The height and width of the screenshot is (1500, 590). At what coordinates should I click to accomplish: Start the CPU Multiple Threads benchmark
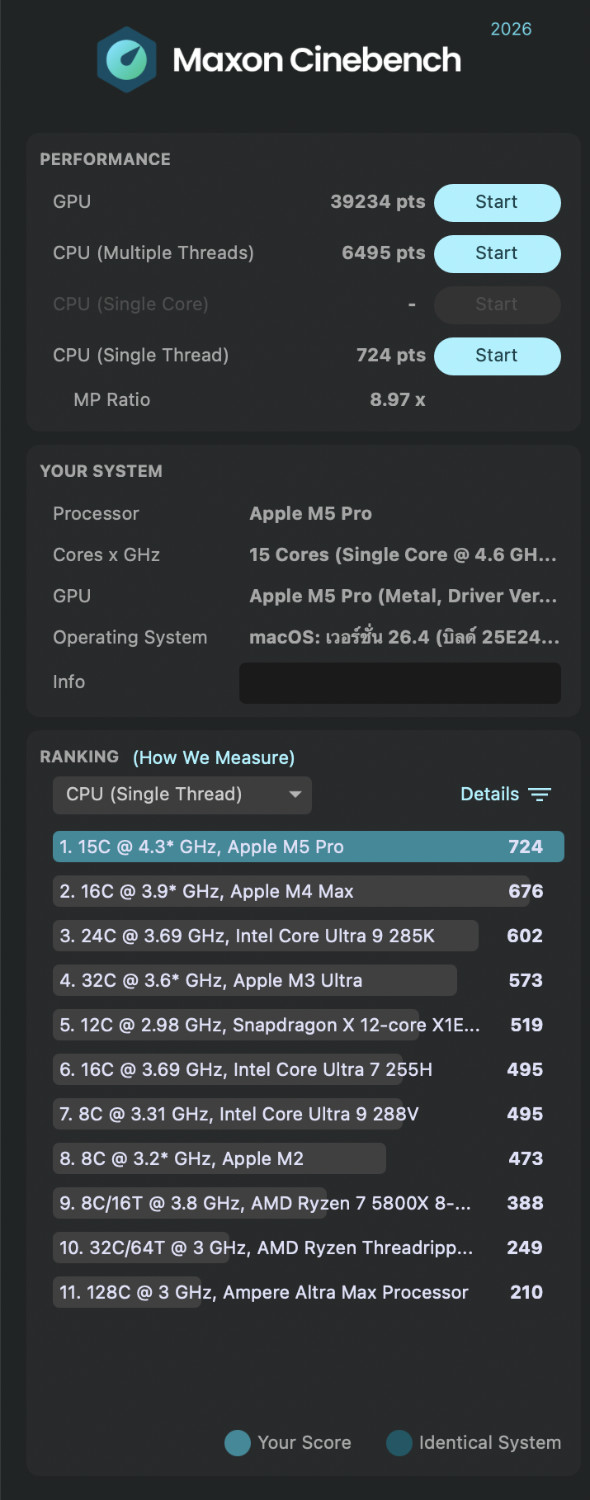point(497,253)
